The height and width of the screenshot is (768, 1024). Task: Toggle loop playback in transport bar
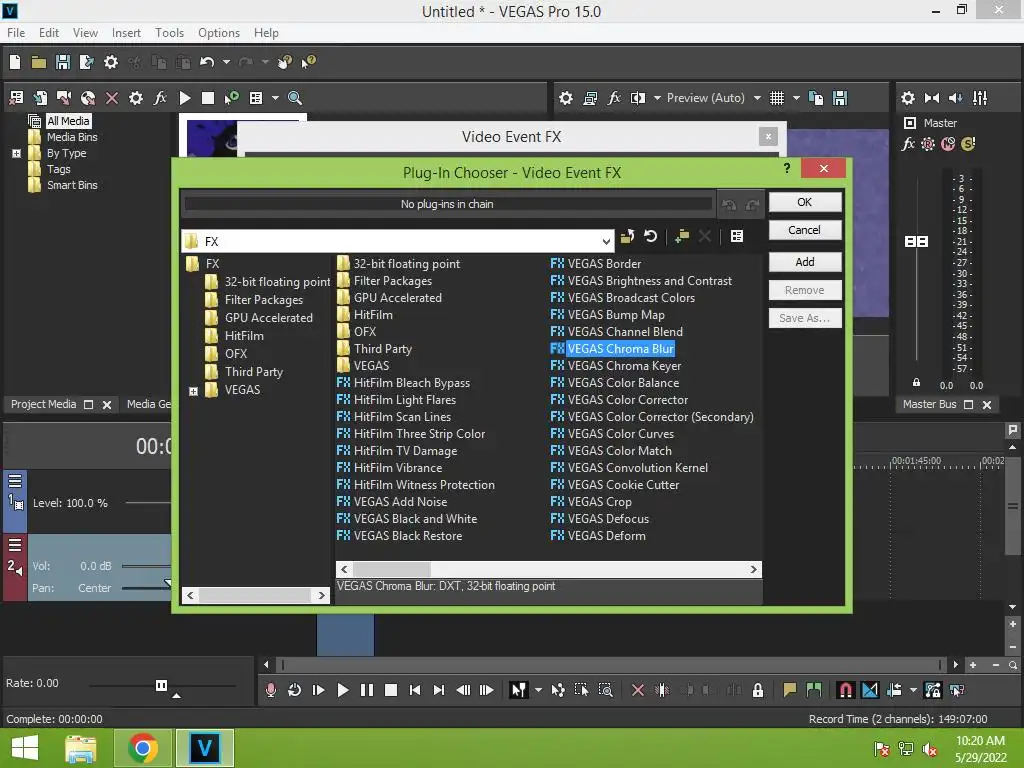(x=295, y=690)
